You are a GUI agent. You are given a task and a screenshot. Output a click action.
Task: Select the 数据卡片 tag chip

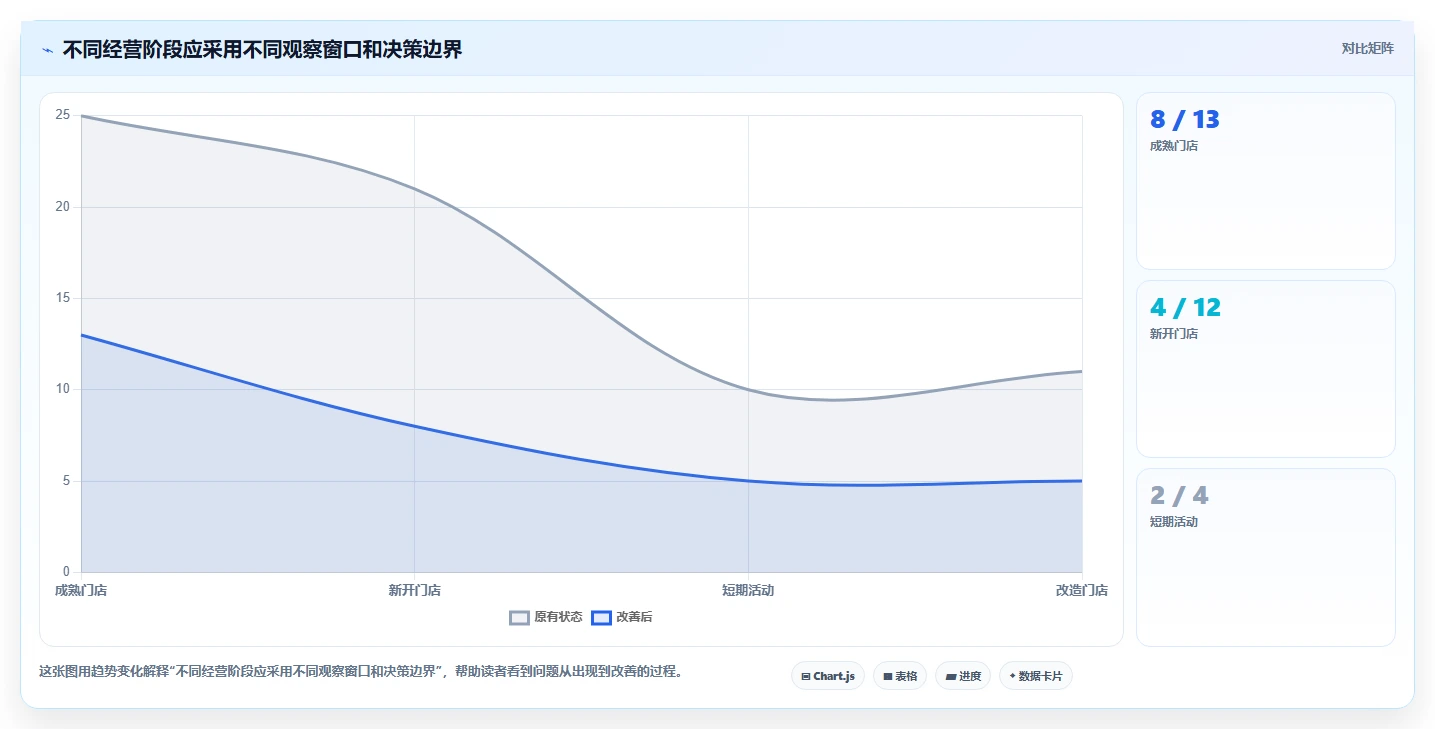1036,676
